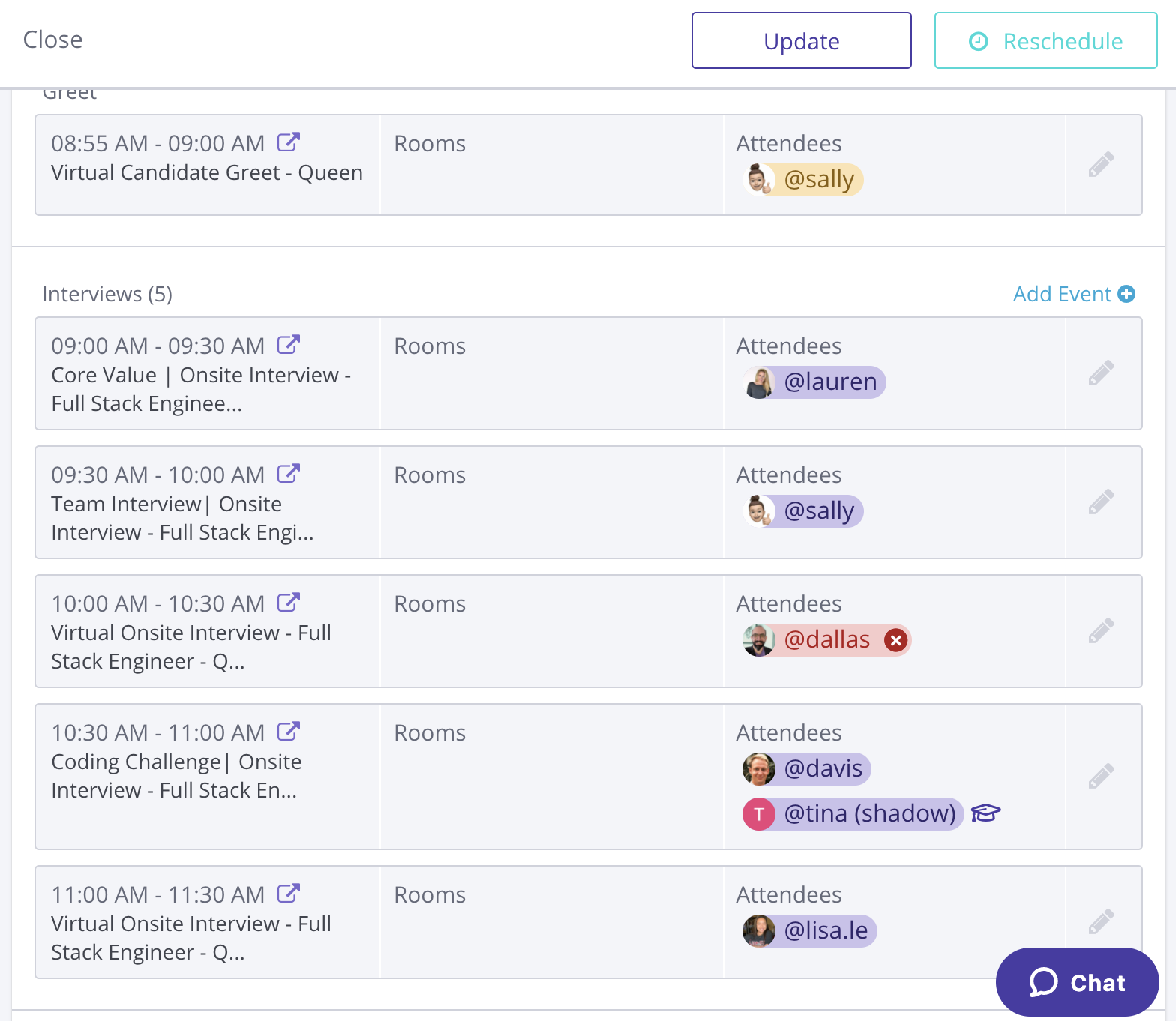
Task: Open the Chat widget
Action: coord(1077,982)
